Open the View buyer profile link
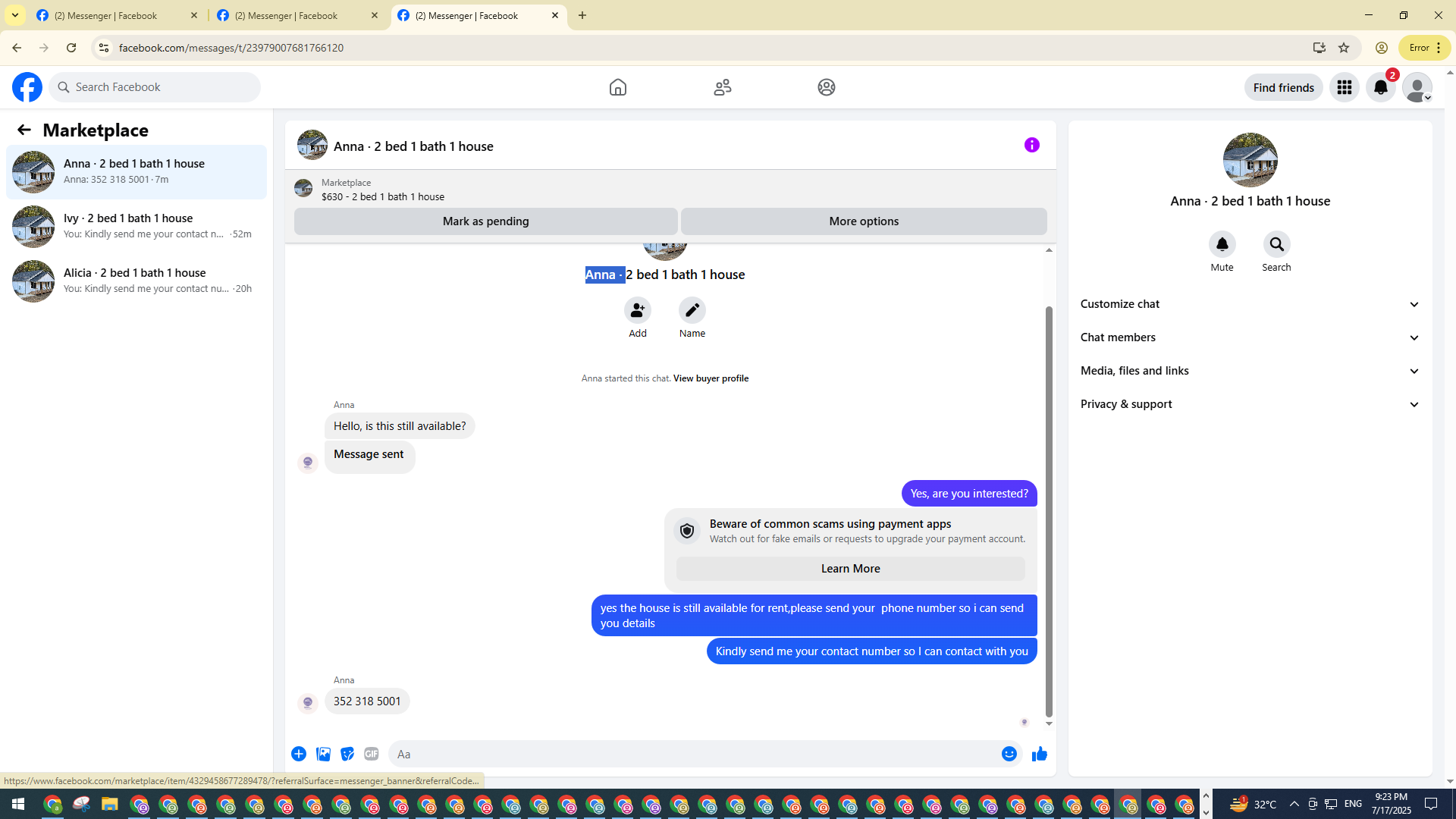 [x=711, y=378]
